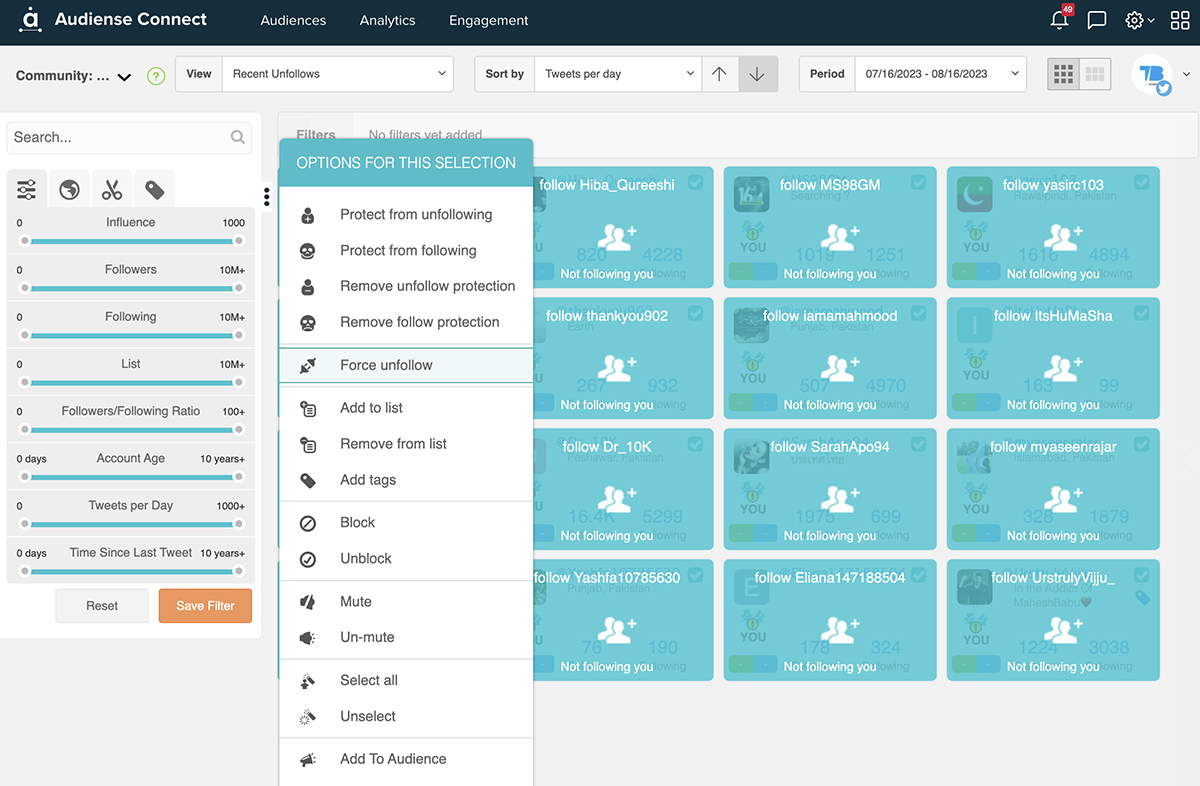Open the tag filter tab
The image size is (1200, 786).
[x=154, y=189]
